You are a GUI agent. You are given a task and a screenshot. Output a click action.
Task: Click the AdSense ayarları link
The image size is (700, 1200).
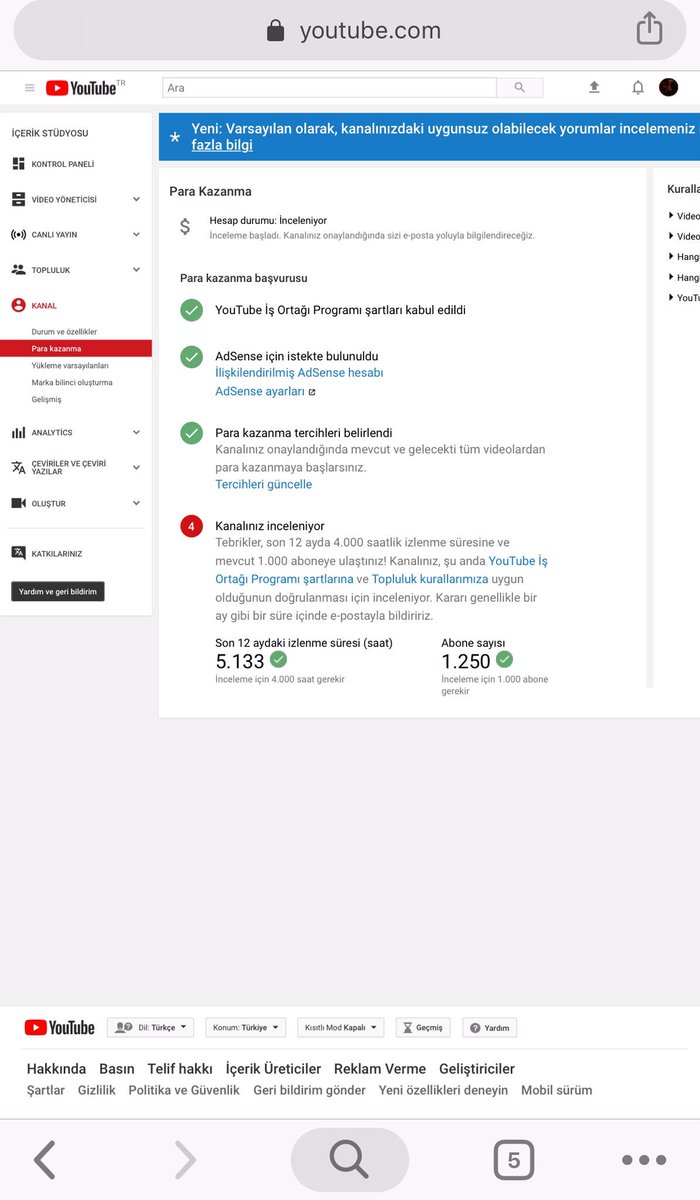pyautogui.click(x=260, y=391)
